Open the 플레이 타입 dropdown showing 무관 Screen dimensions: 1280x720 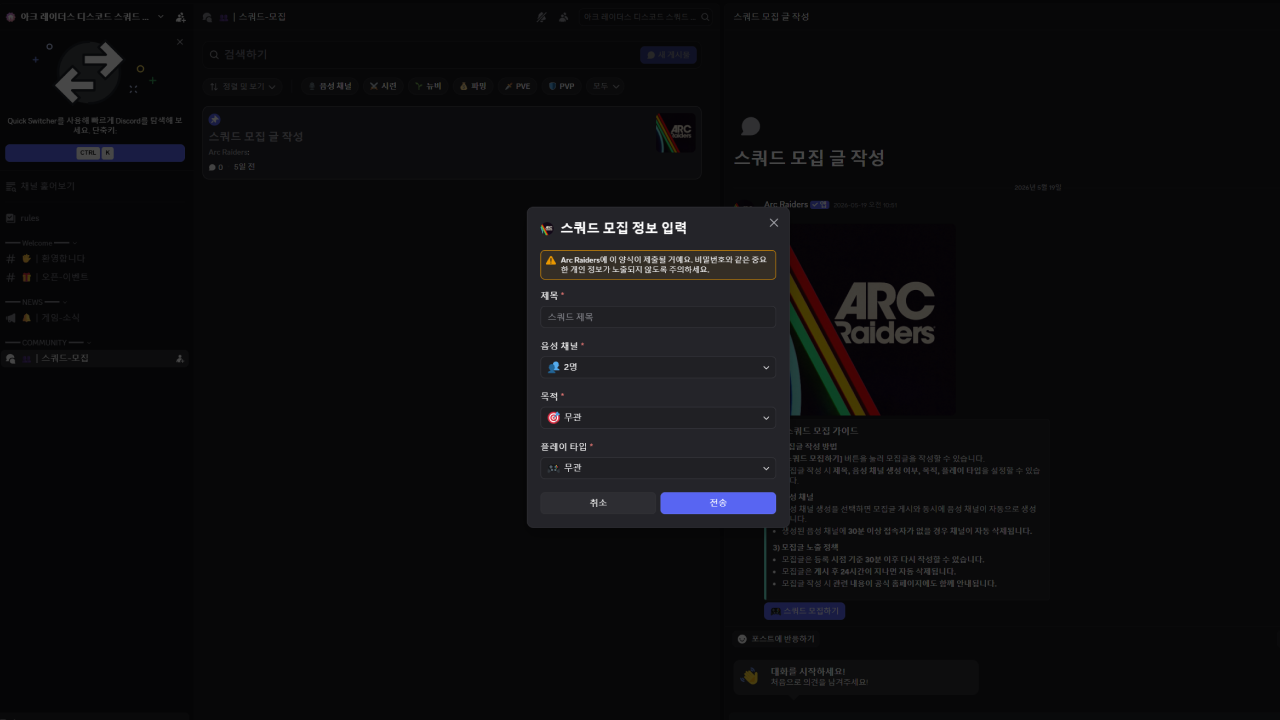pyautogui.click(x=658, y=468)
